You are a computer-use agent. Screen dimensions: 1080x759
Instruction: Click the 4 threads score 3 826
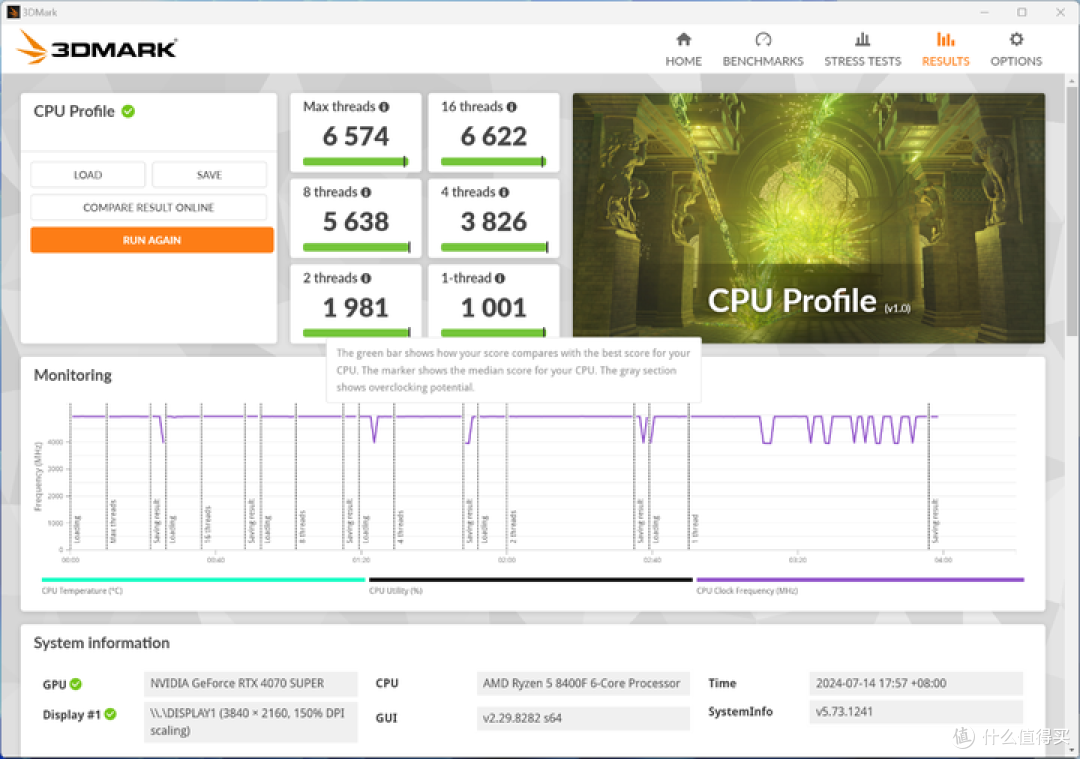(x=493, y=221)
